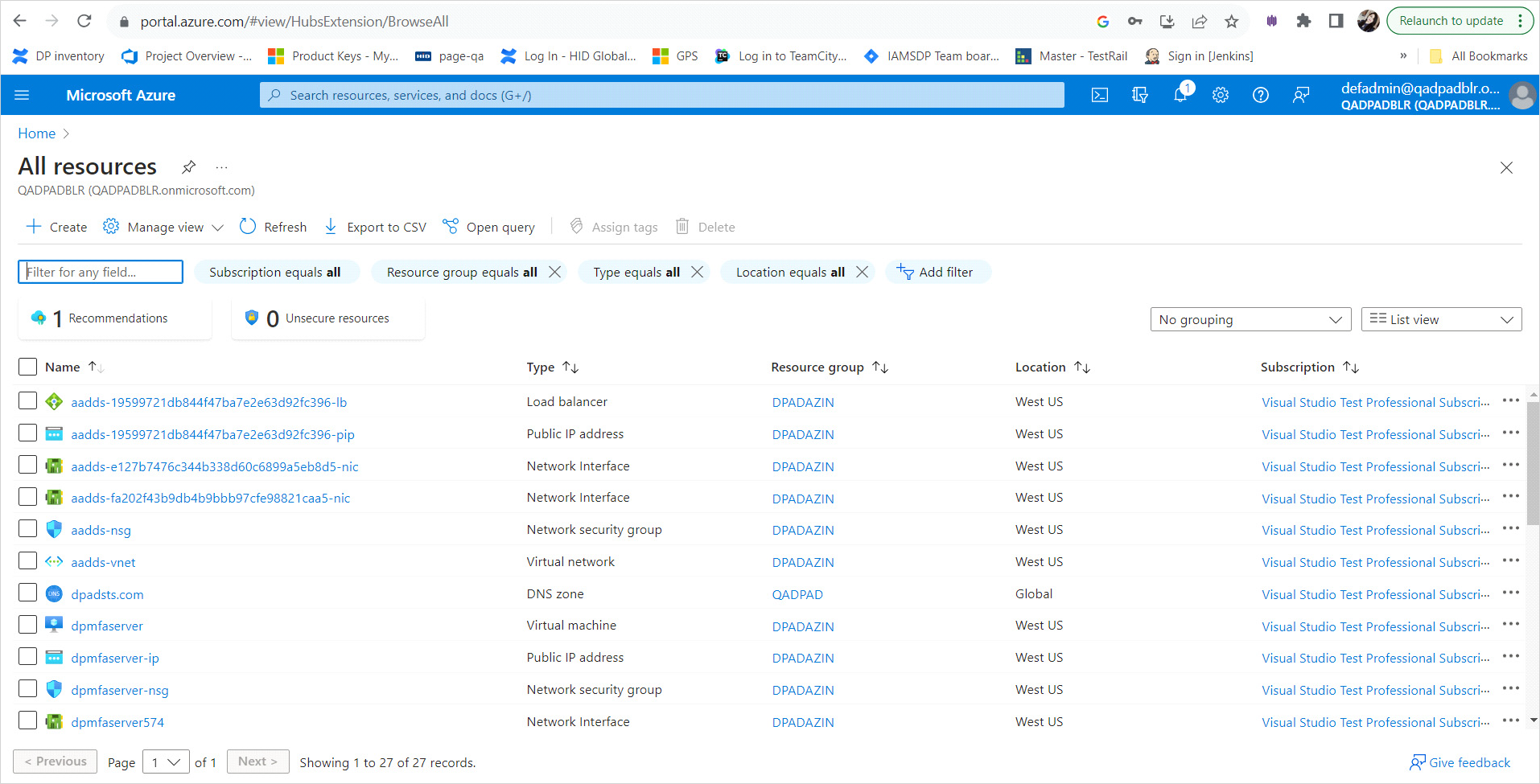This screenshot has width=1540, height=784.
Task: Click Export to CSV command
Action: (375, 227)
